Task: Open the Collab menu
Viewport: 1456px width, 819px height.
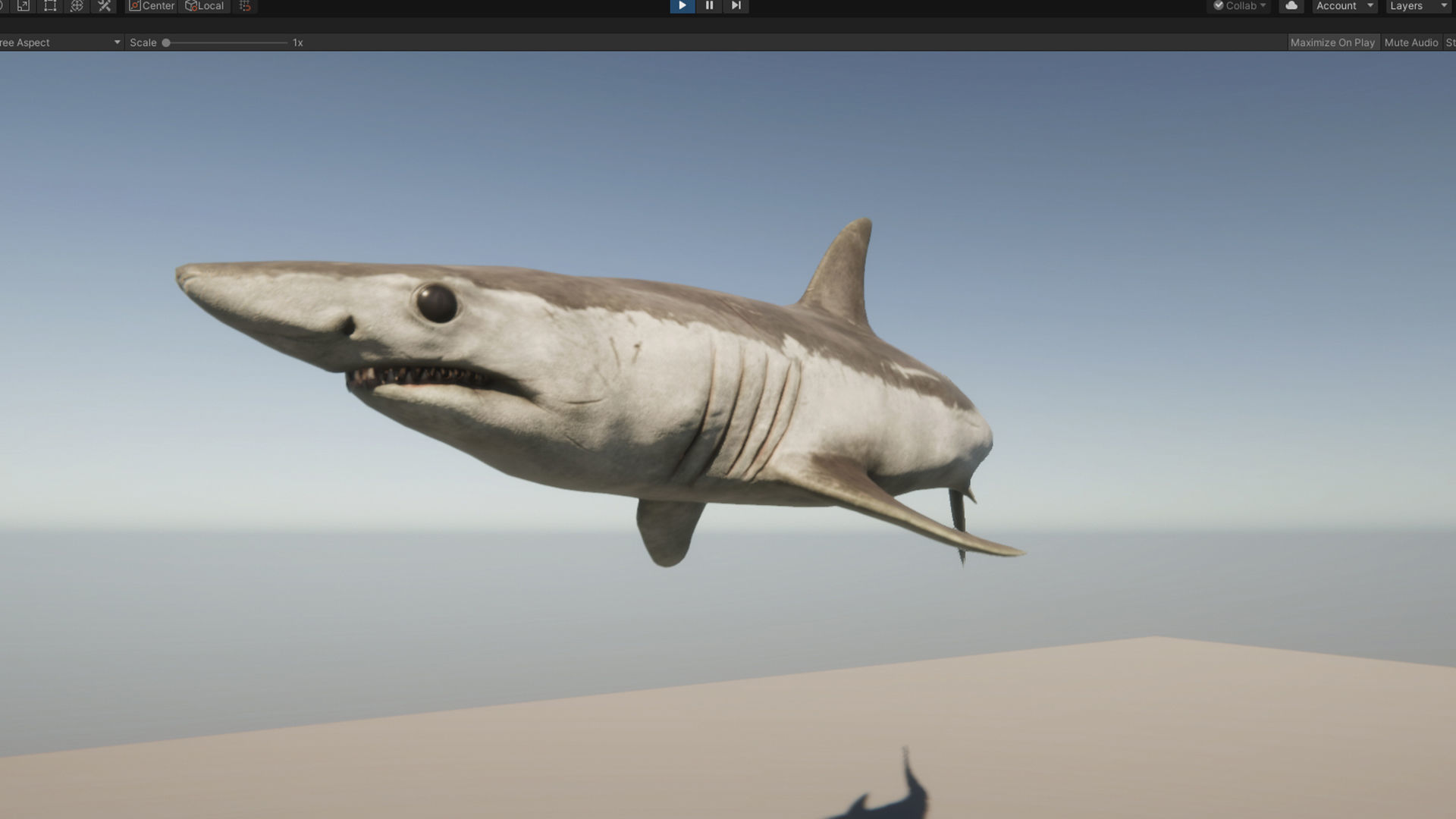Action: point(1240,5)
